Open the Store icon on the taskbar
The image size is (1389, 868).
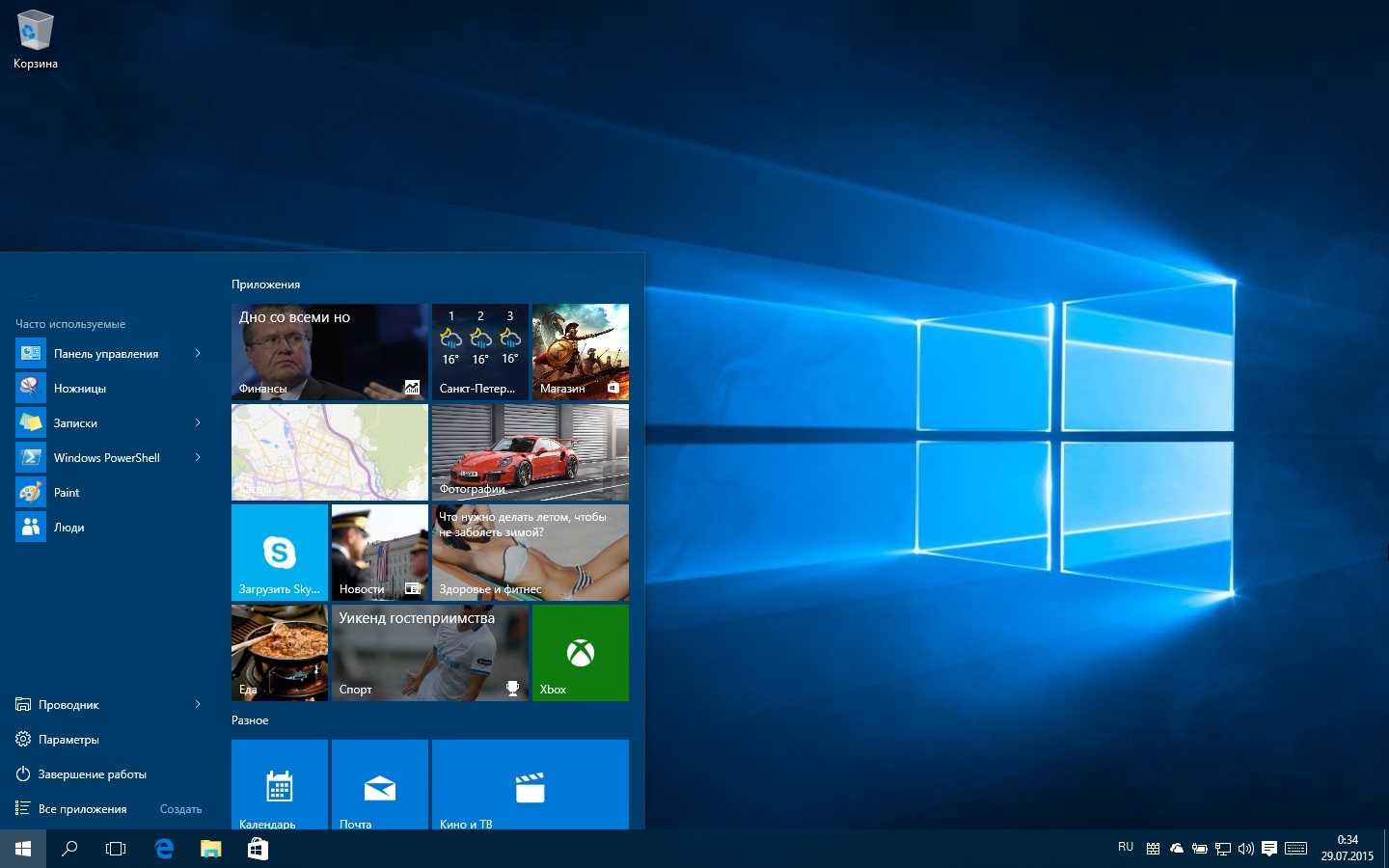[258, 849]
